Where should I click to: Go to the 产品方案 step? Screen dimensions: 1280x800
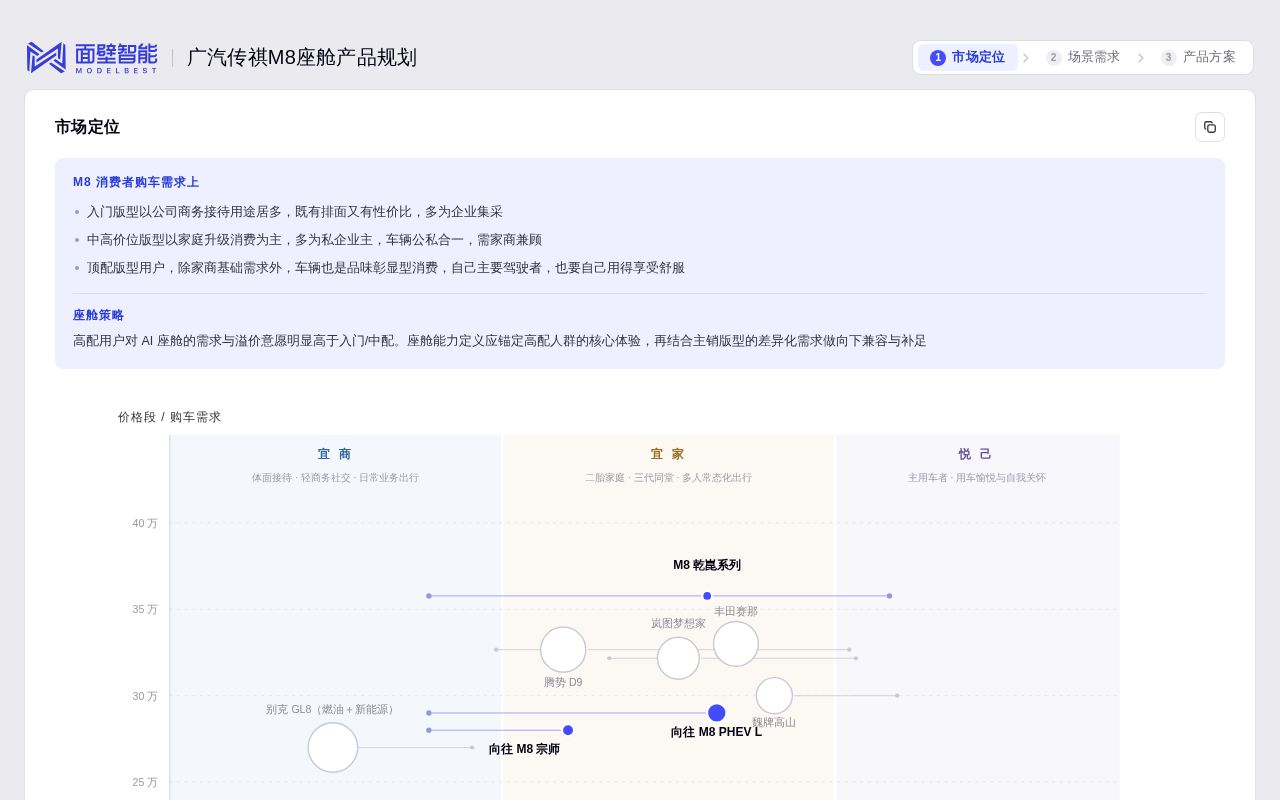click(x=1198, y=57)
